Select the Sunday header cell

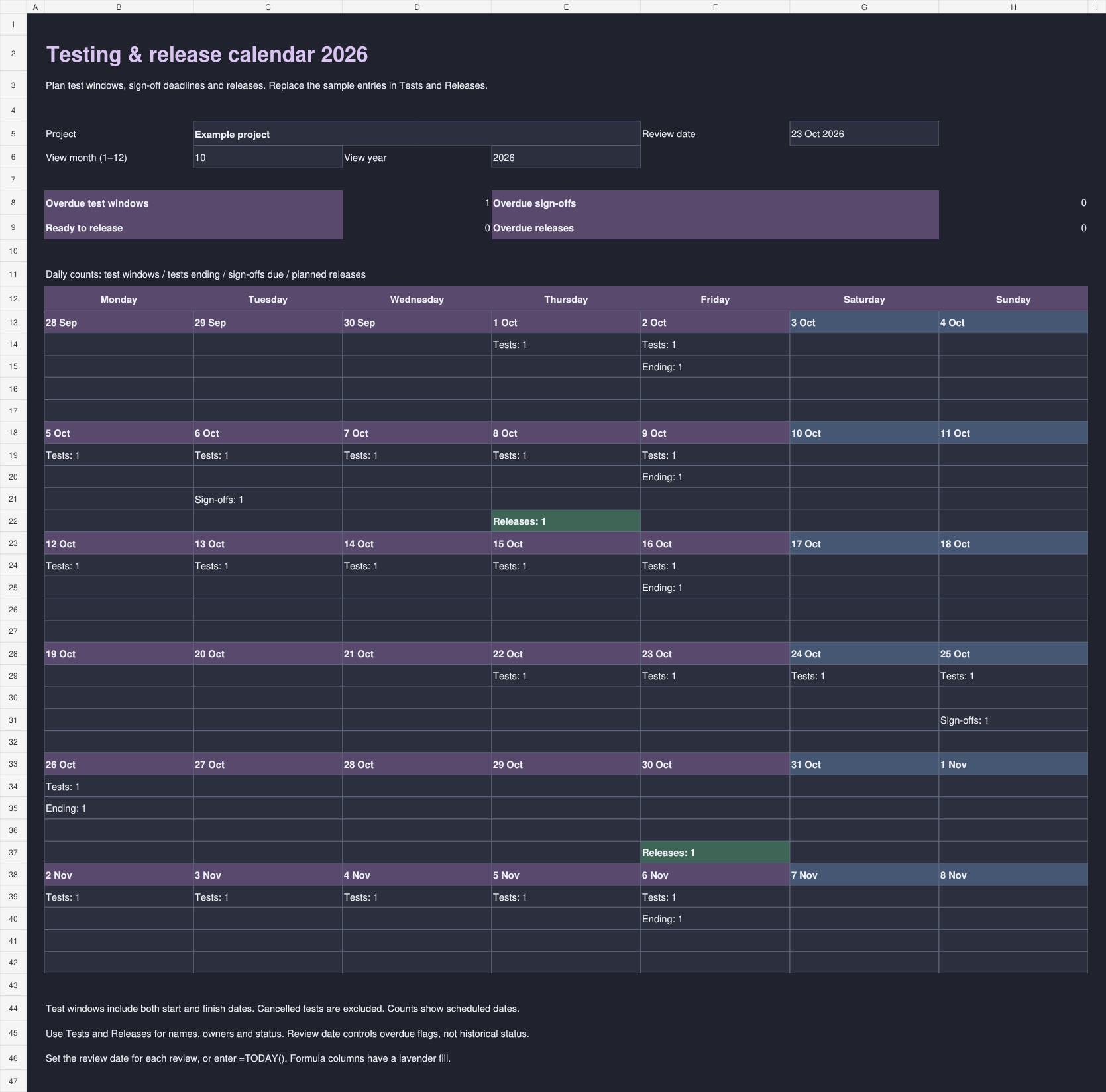1013,300
